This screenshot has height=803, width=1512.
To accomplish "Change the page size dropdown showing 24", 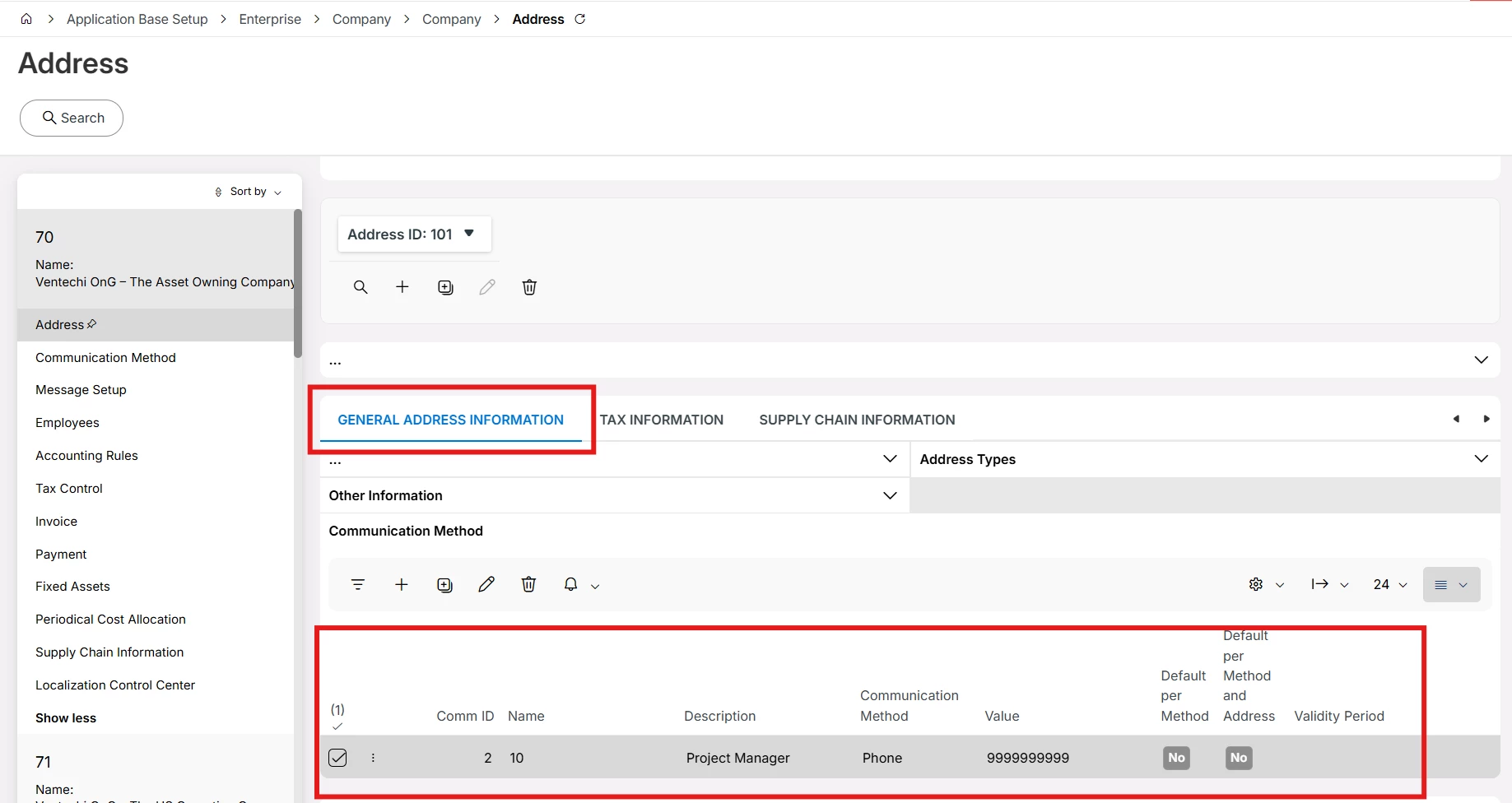I will point(1390,585).
